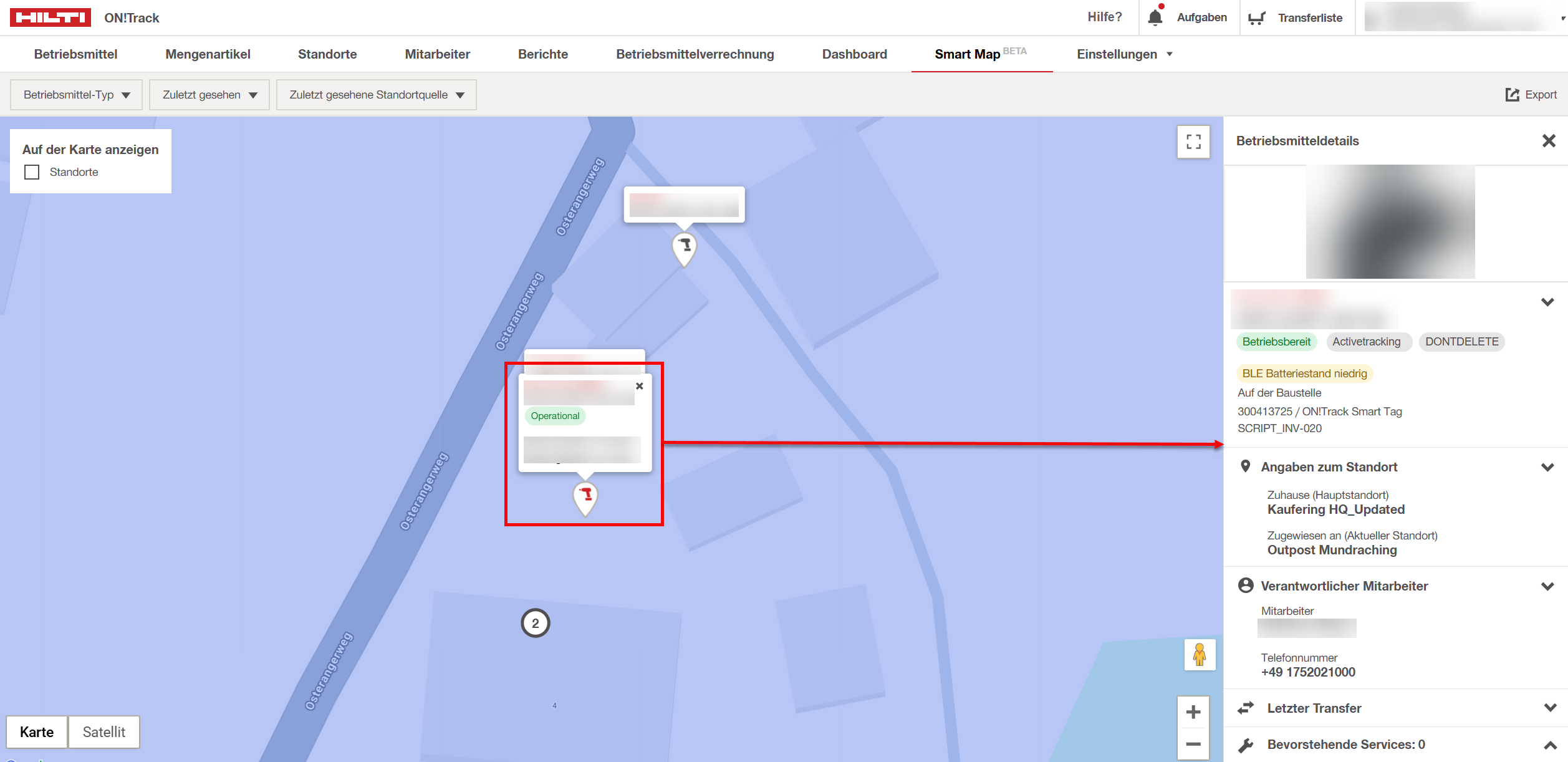This screenshot has height=762, width=1568.
Task: Zoom out on the map
Action: (1193, 744)
